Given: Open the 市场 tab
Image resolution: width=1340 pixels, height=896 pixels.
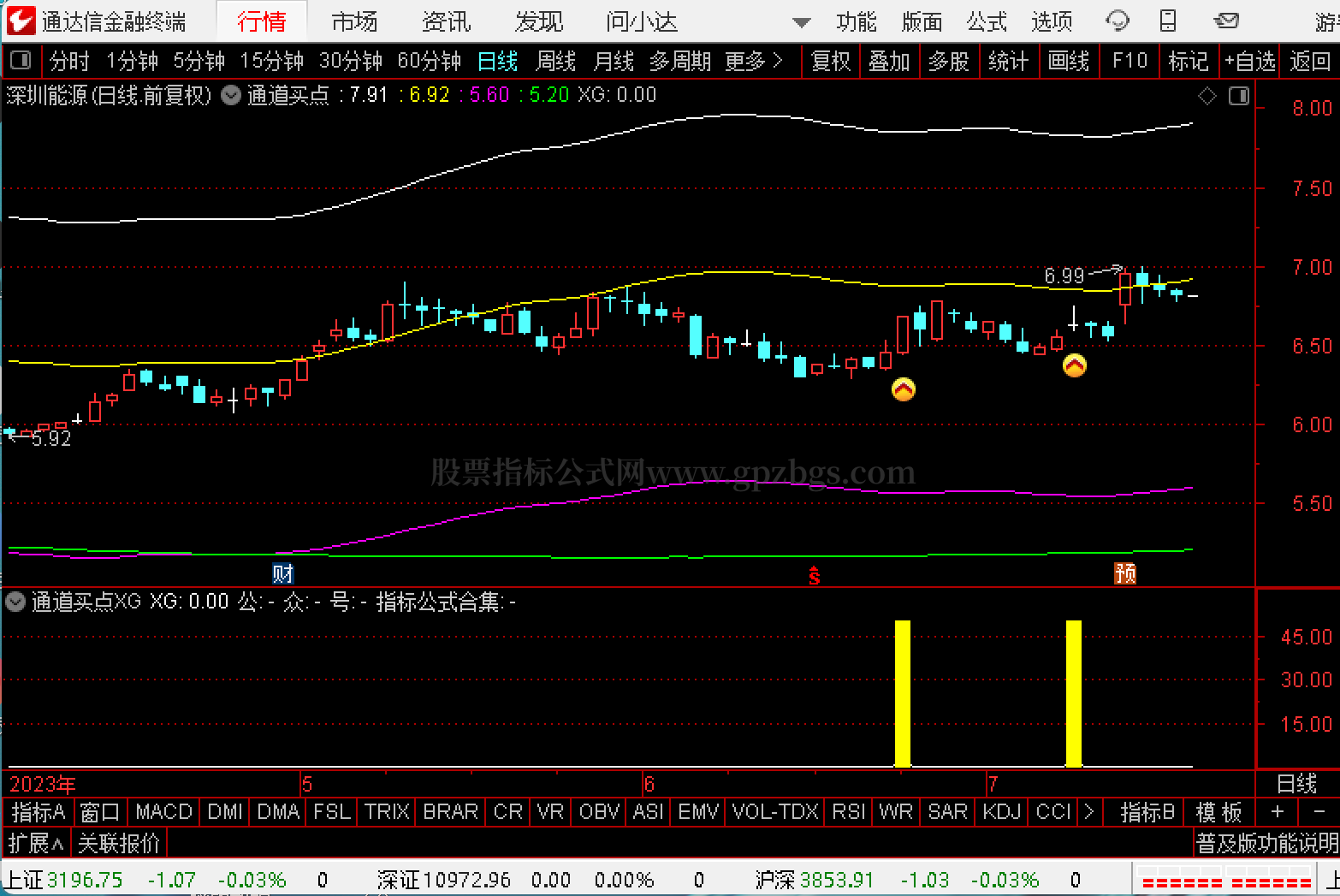Looking at the screenshot, I should pyautogui.click(x=354, y=21).
